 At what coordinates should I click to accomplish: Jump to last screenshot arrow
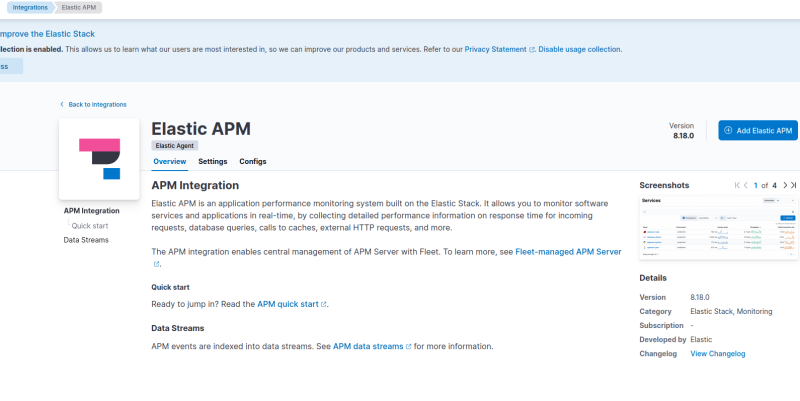pos(794,185)
